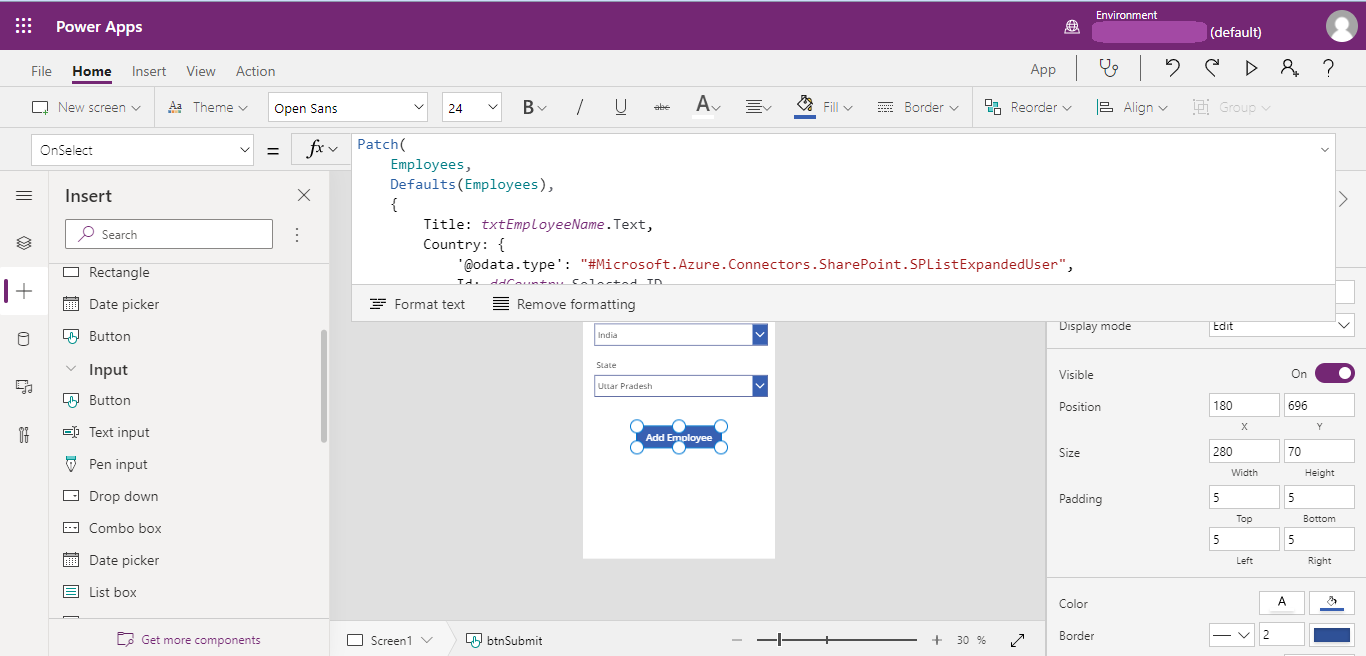Expand the New screen dropdown

(87, 107)
